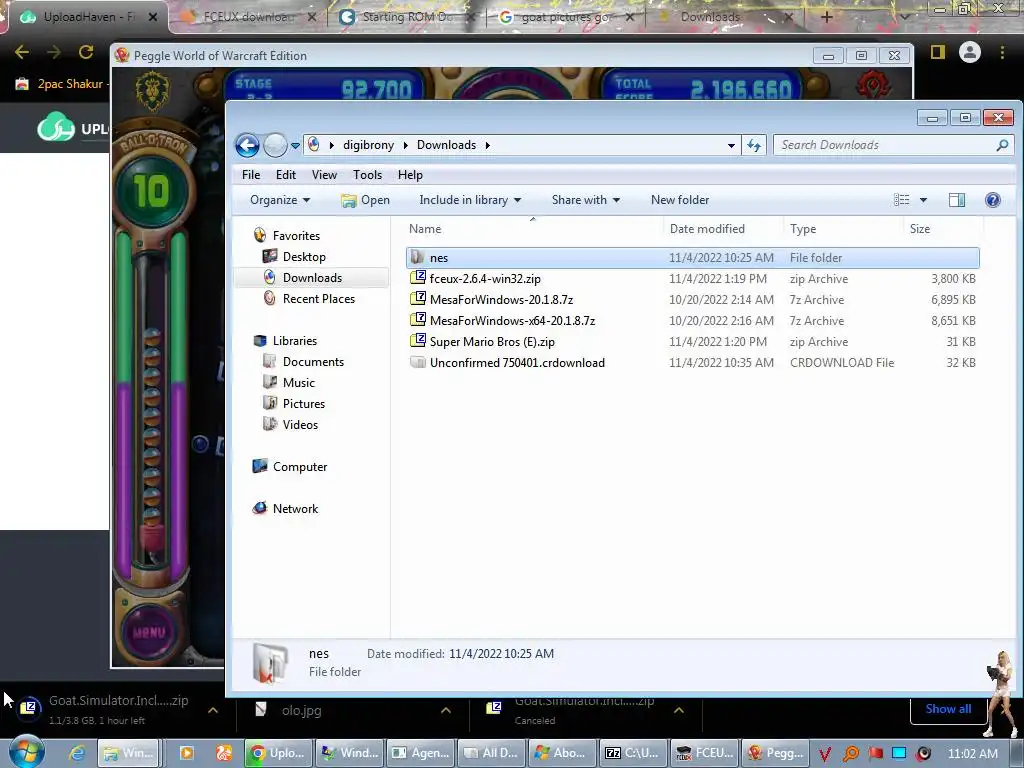
Task: Expand options for olo.jpg download
Action: (x=445, y=710)
